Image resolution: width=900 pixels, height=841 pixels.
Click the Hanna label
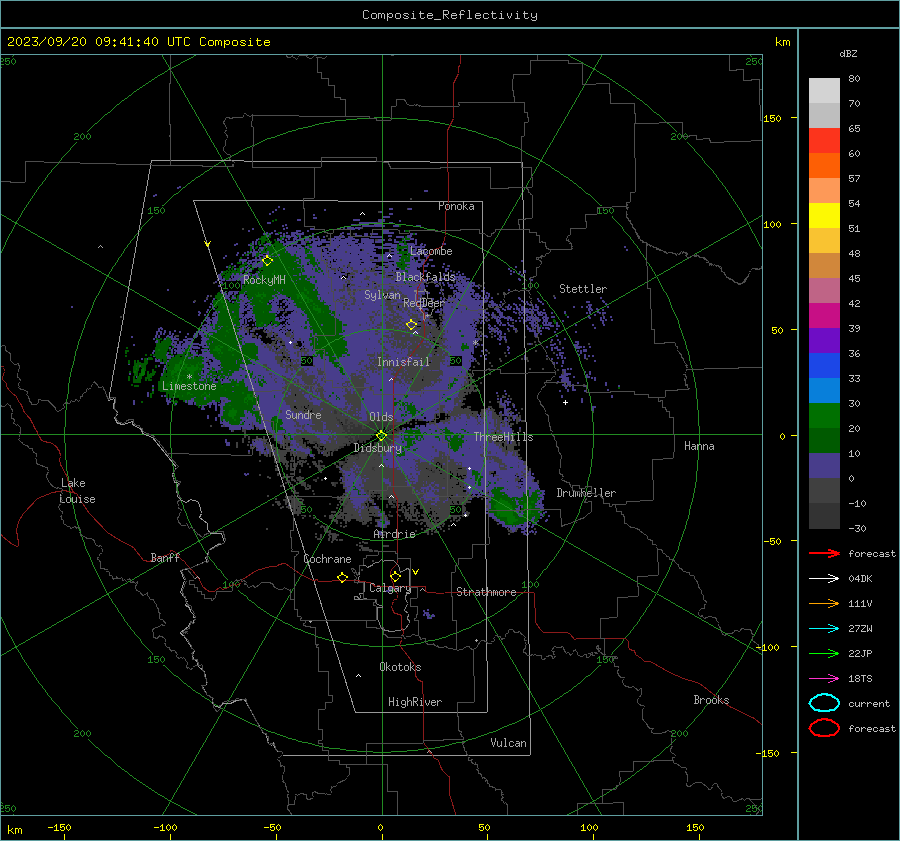click(x=699, y=446)
